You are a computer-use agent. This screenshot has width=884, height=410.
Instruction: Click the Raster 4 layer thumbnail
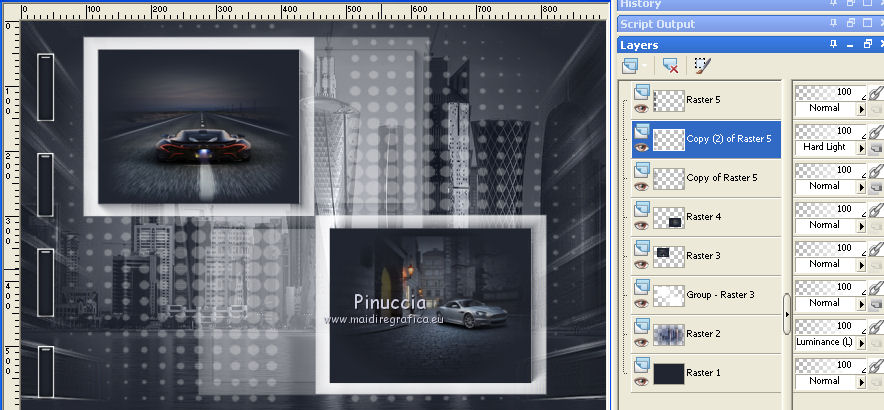[669, 218]
